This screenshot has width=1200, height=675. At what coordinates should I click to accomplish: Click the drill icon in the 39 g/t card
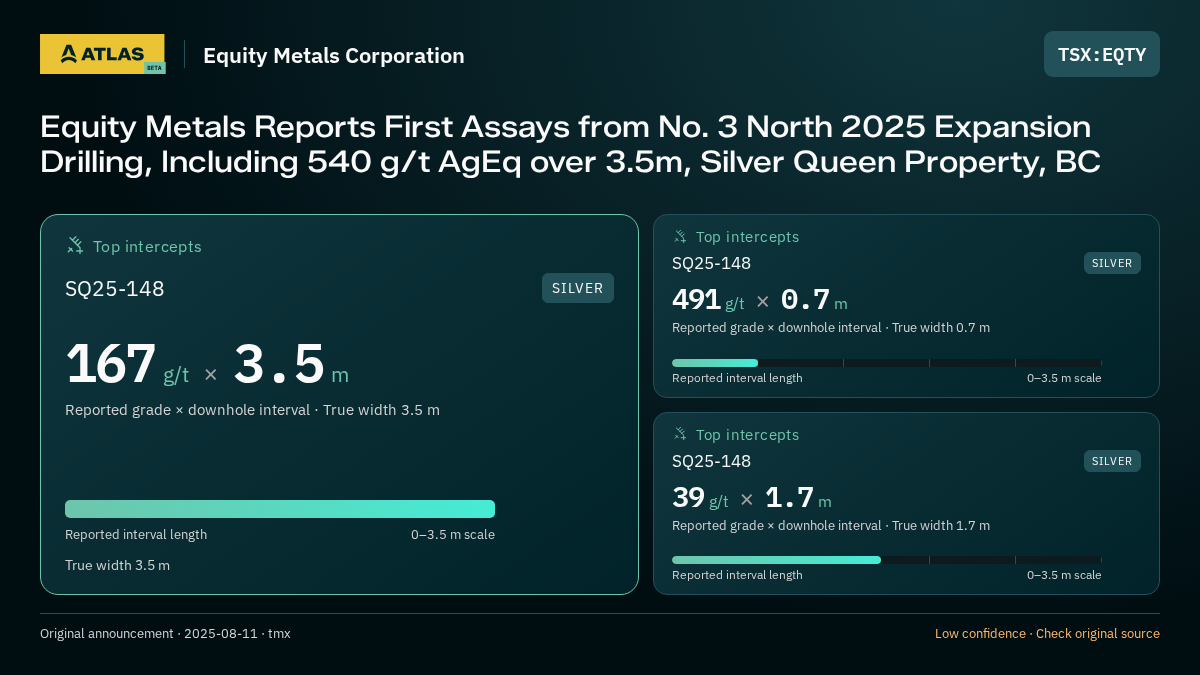(680, 434)
